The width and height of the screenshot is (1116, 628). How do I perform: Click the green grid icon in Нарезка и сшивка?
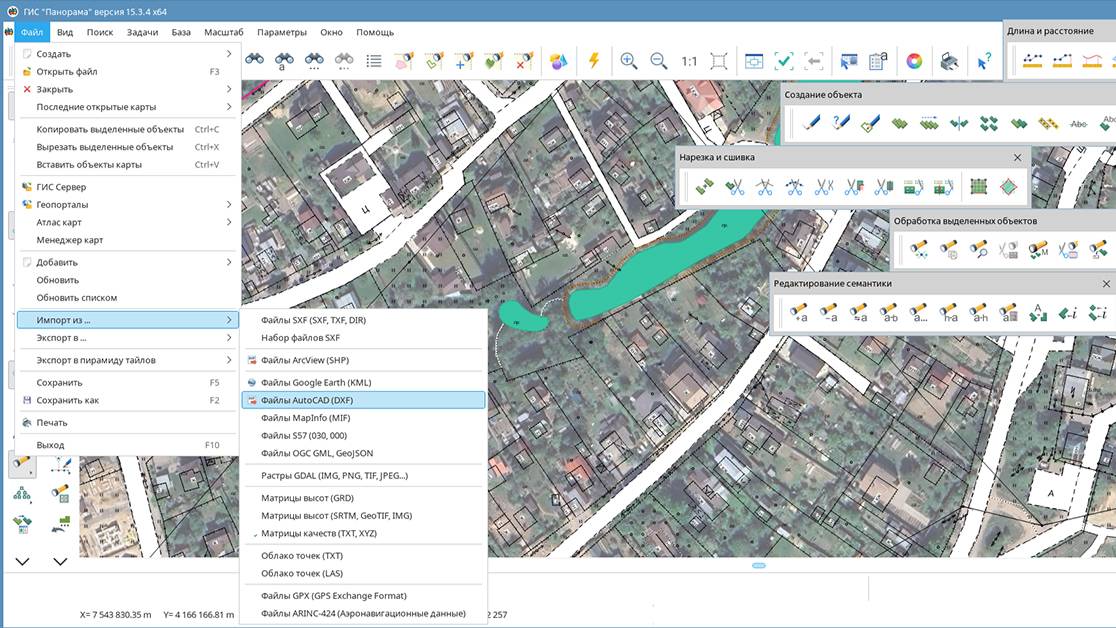pos(979,187)
